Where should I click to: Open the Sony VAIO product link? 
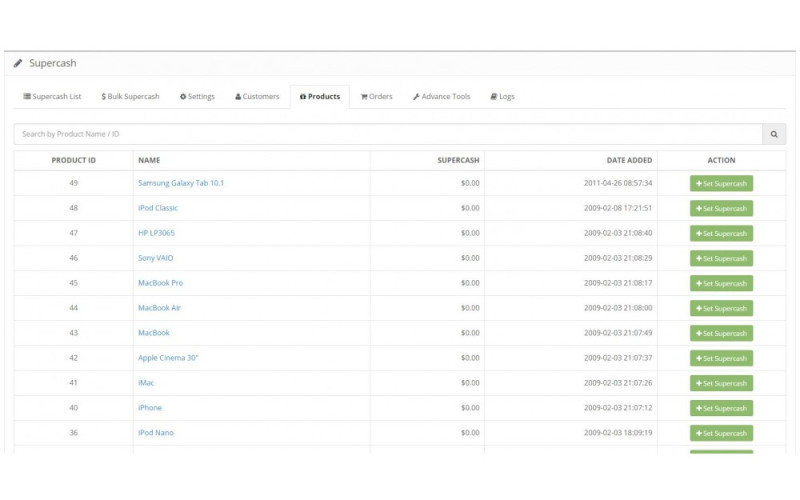point(156,258)
